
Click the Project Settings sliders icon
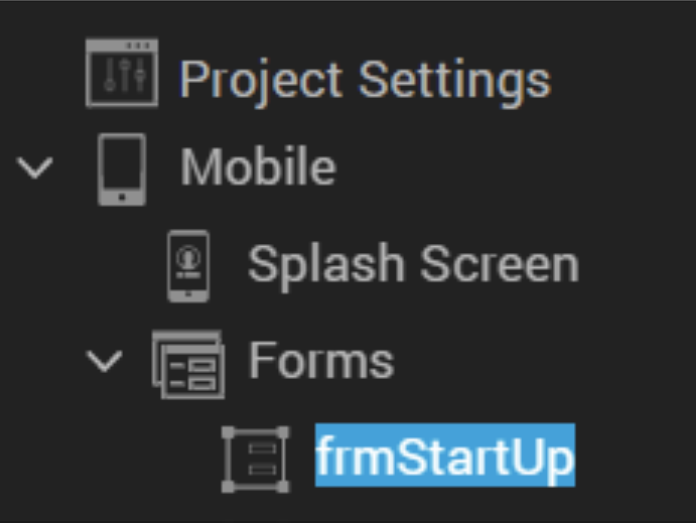pos(121,73)
